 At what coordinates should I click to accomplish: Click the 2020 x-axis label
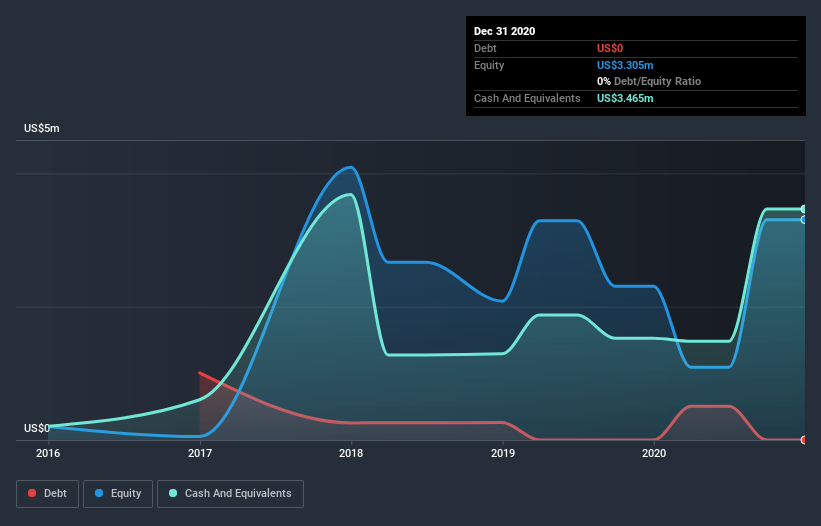(654, 453)
